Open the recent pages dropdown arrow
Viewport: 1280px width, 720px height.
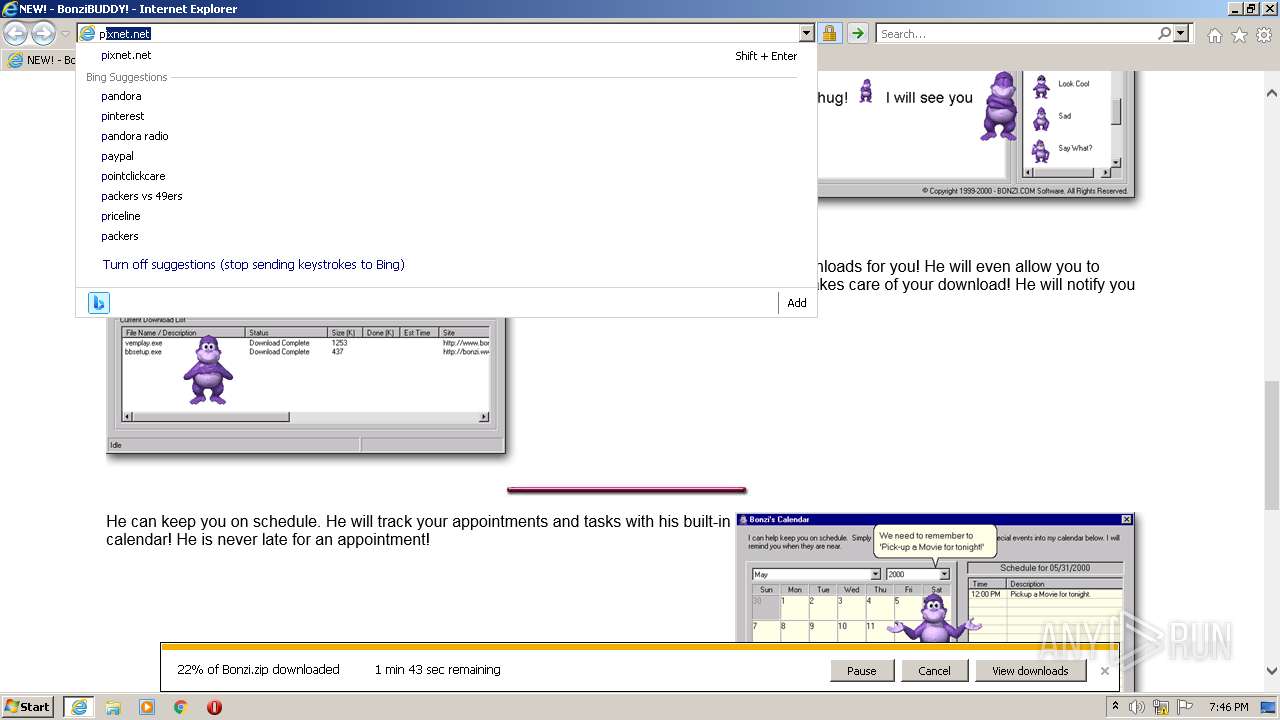(65, 34)
